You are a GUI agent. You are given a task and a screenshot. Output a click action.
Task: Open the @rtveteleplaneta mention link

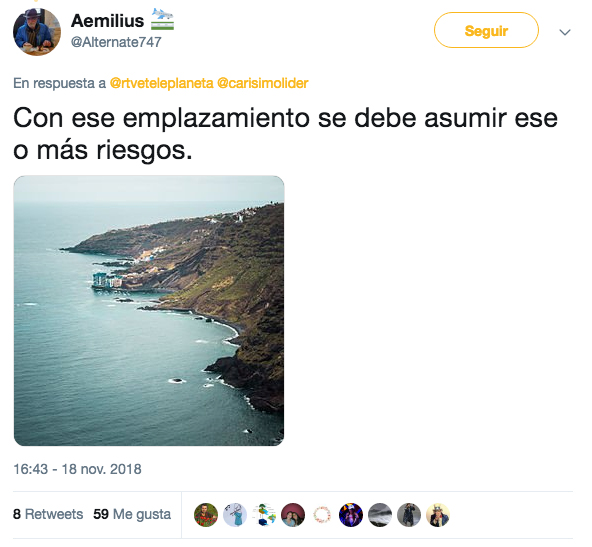coord(161,83)
